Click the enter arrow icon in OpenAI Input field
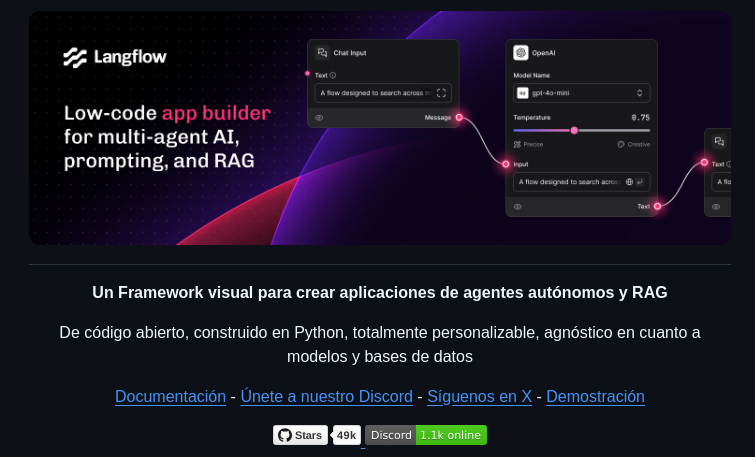This screenshot has height=457, width=755. (640, 182)
